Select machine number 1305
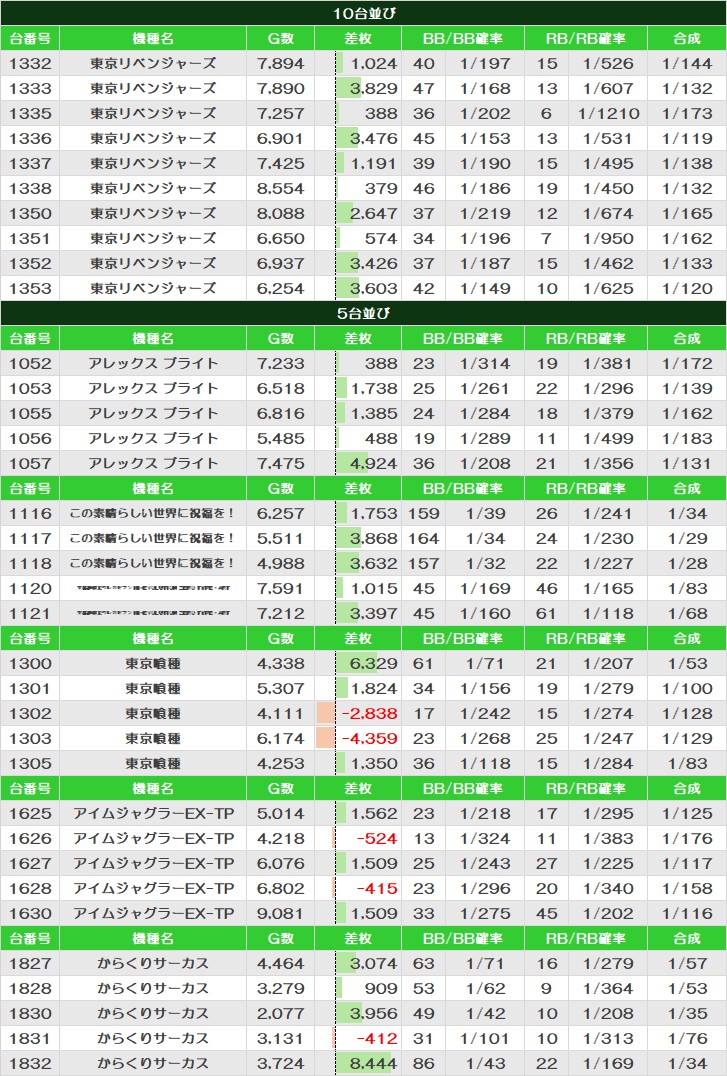Screen dimensions: 727x1076 [x=30, y=764]
